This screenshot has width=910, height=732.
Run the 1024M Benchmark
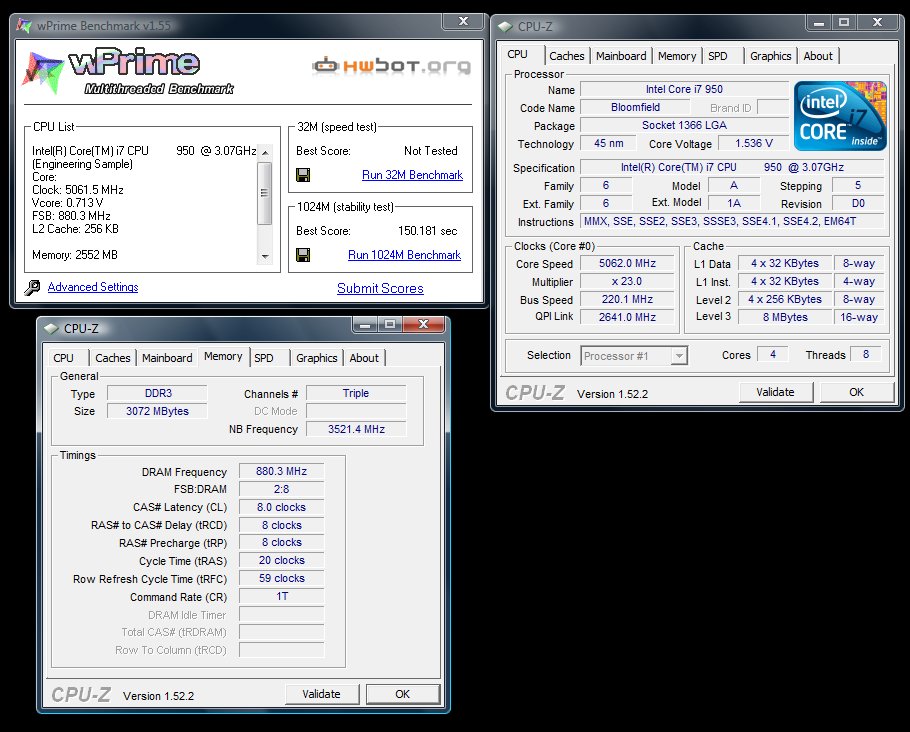pos(404,255)
